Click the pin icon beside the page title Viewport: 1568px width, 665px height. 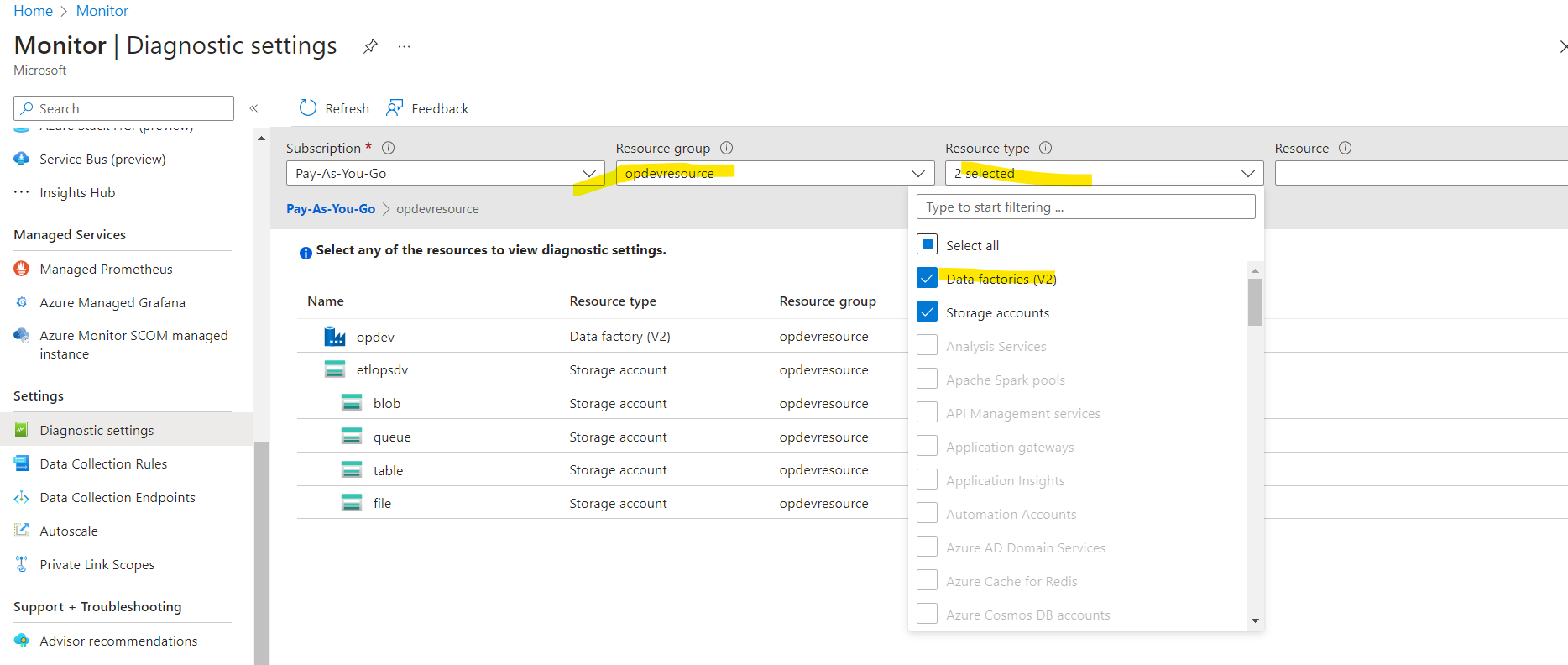pos(370,46)
